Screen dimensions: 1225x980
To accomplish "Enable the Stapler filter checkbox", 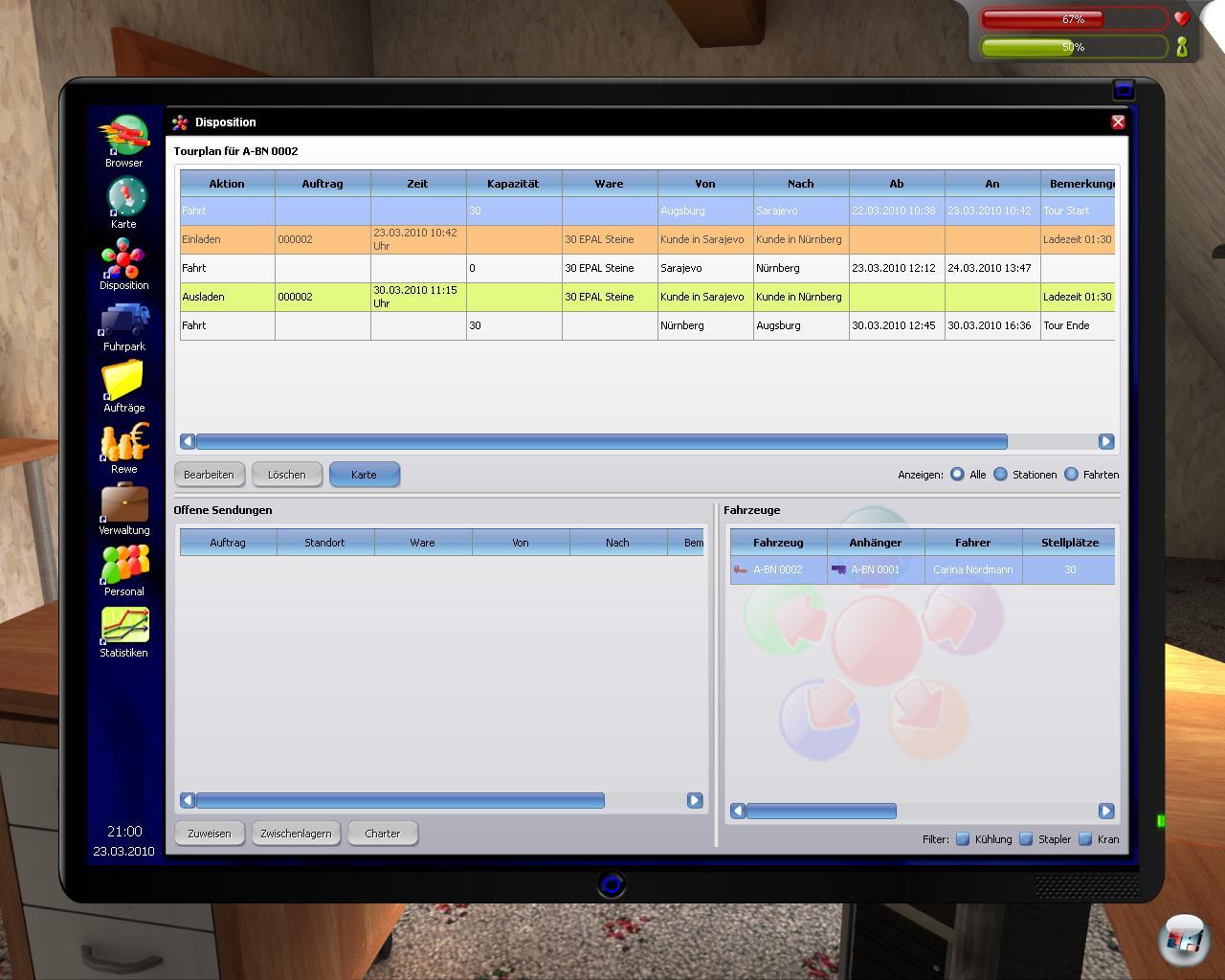I will point(1026,839).
